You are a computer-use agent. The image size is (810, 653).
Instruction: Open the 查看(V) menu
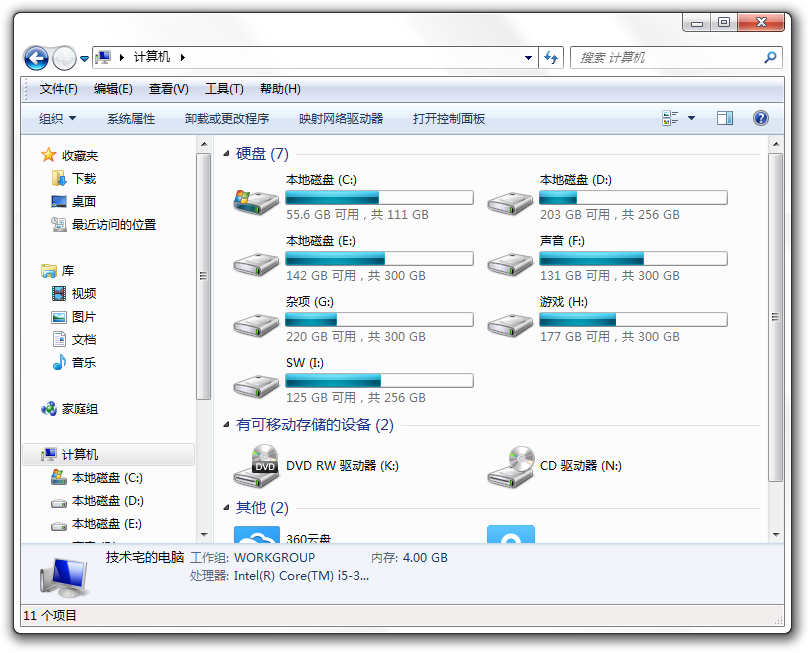point(168,89)
